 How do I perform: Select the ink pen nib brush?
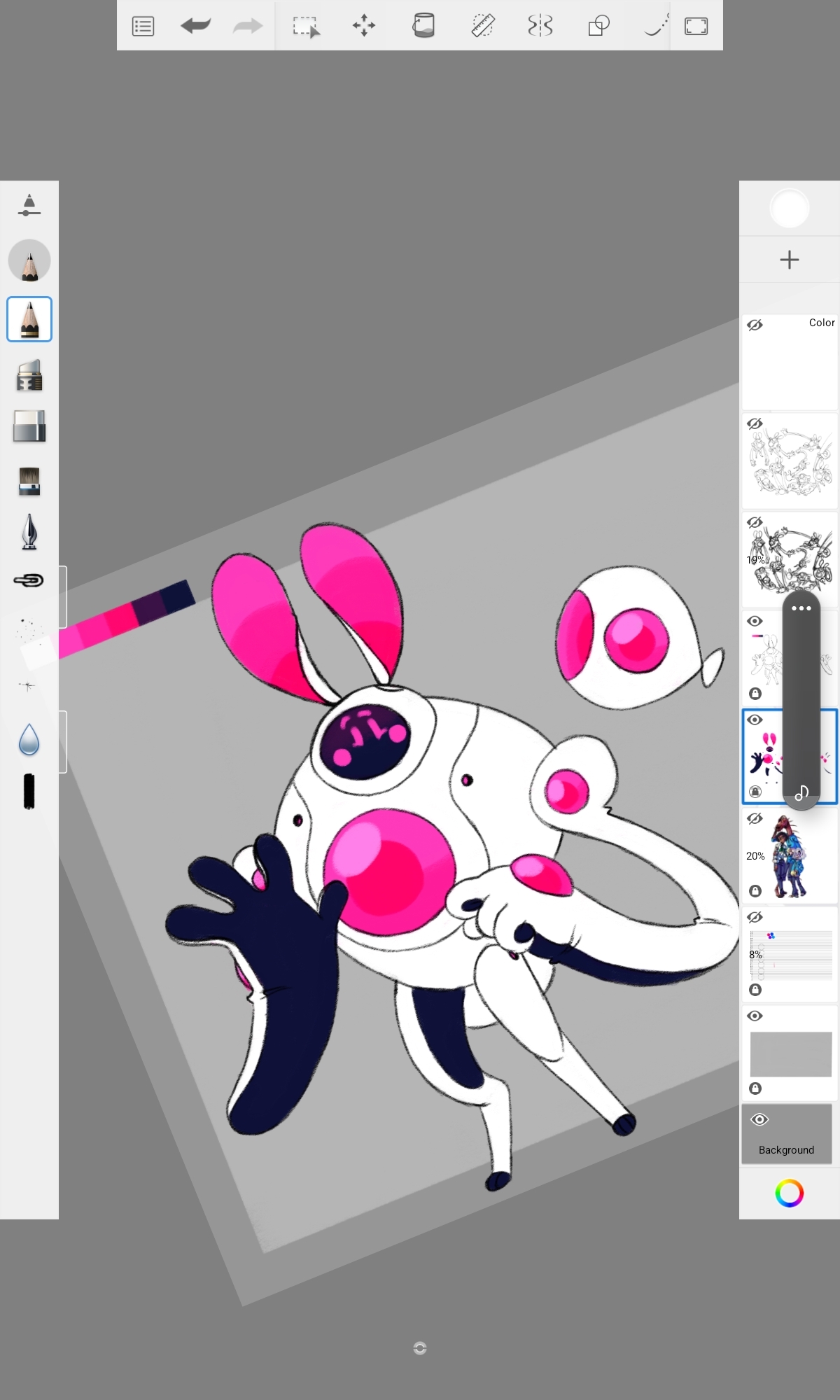[29, 532]
